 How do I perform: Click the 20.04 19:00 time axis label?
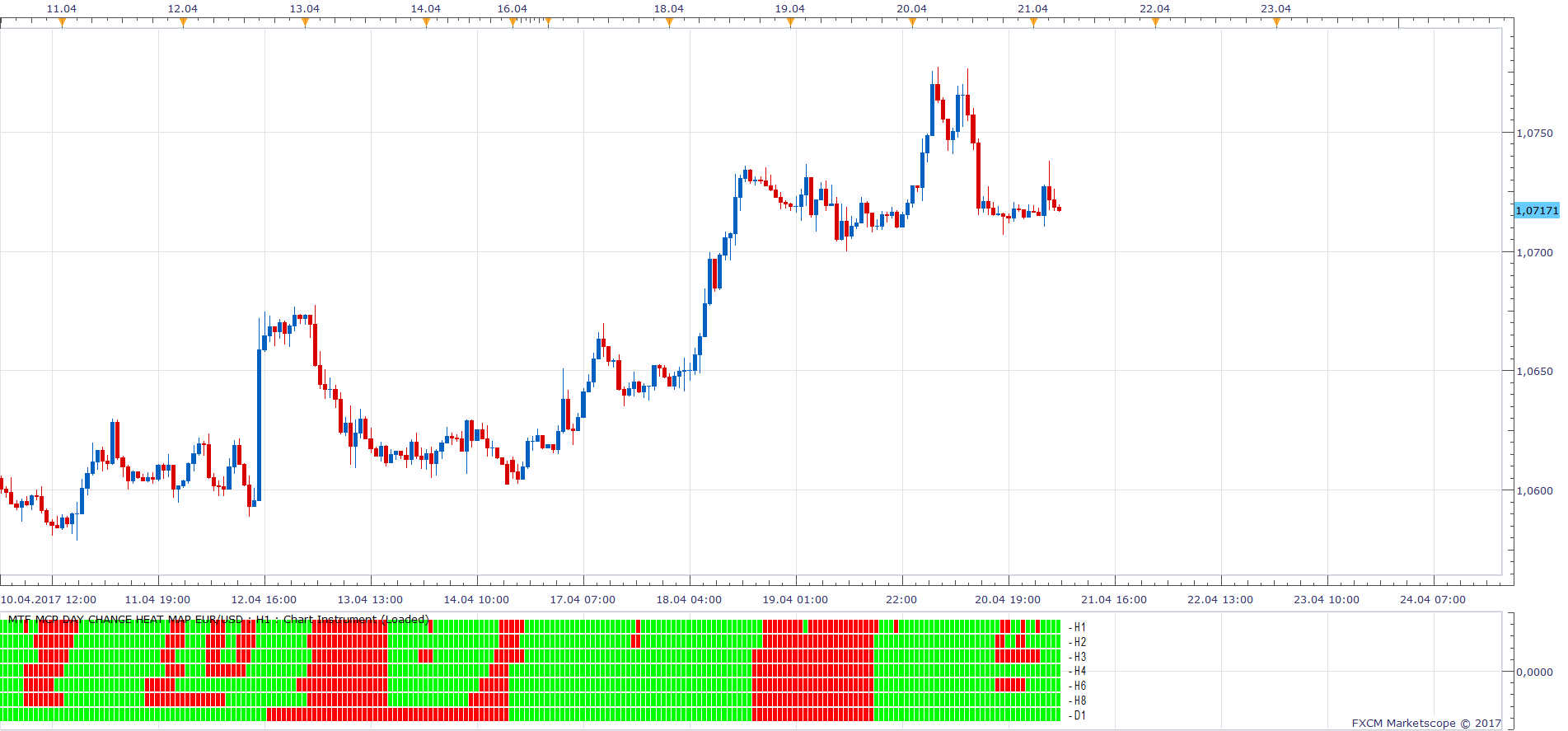tap(1008, 600)
